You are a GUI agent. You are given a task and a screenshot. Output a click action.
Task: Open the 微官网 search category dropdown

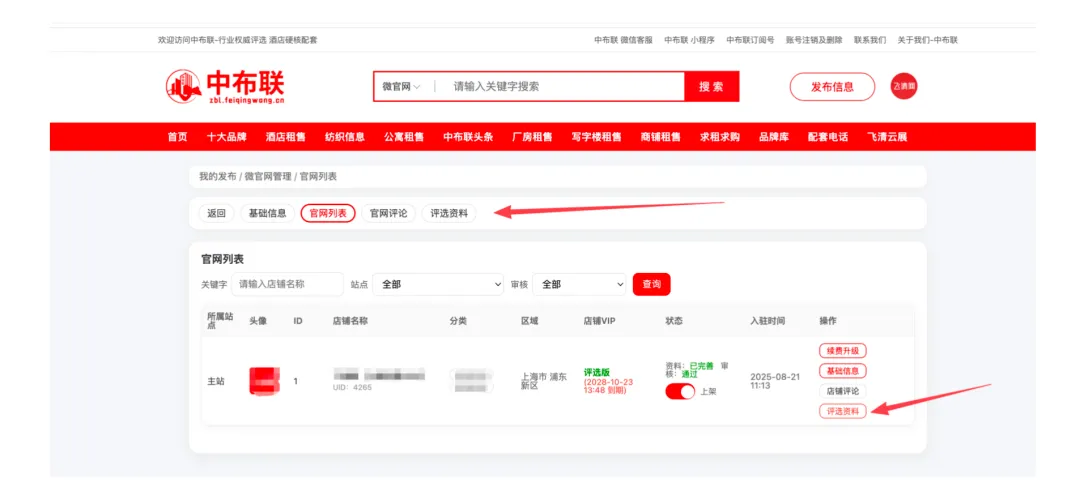point(402,87)
